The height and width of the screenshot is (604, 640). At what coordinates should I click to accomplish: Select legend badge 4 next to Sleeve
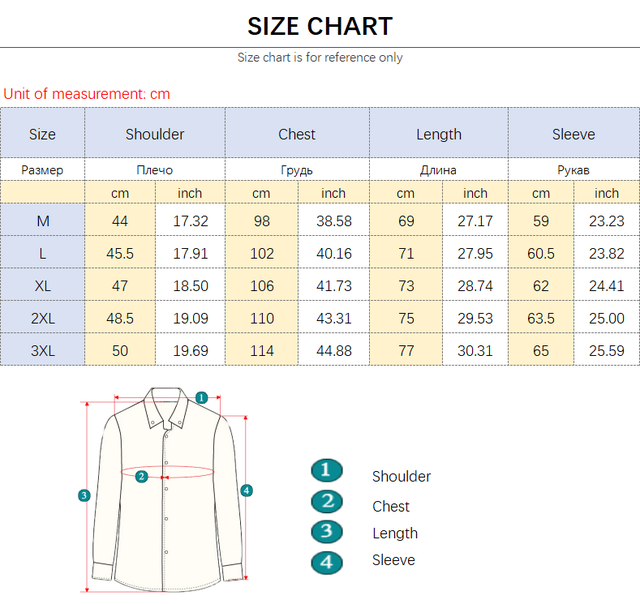327,563
